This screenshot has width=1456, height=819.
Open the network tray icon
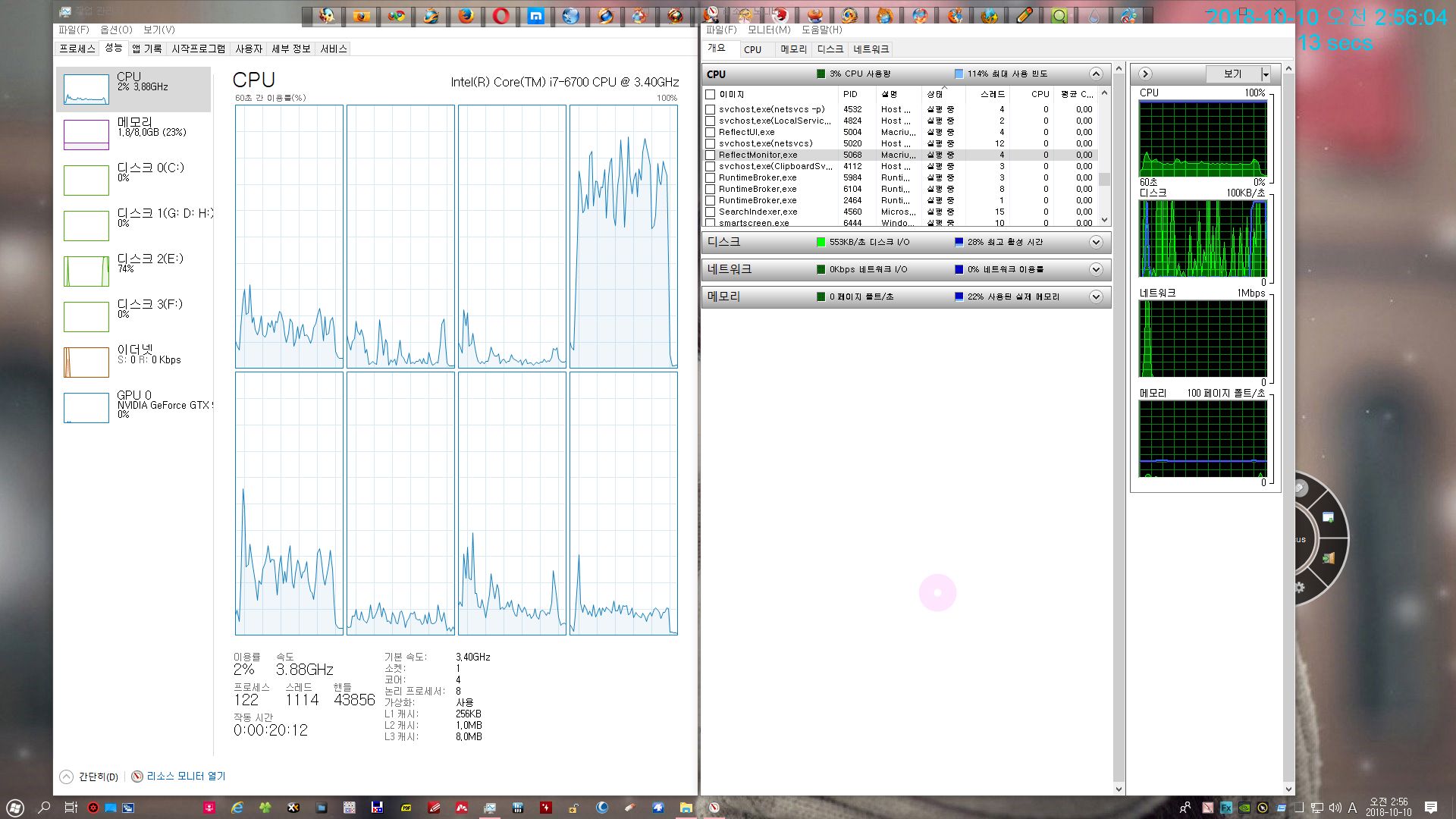tap(1317, 808)
